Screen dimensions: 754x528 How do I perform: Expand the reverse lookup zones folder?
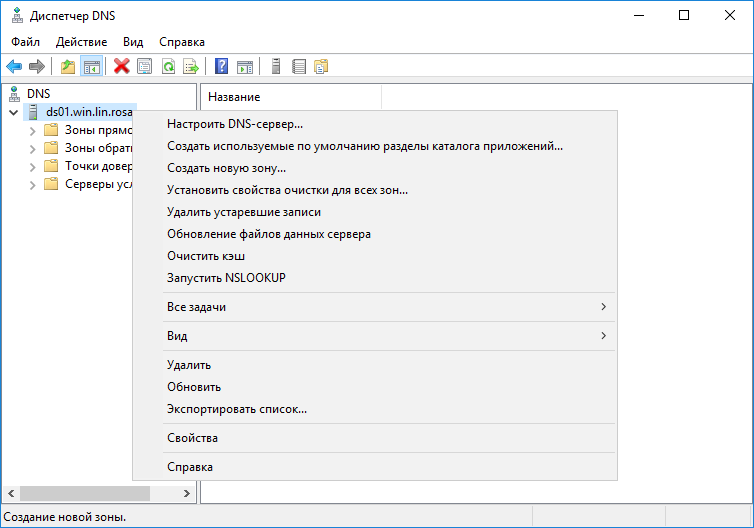33,148
